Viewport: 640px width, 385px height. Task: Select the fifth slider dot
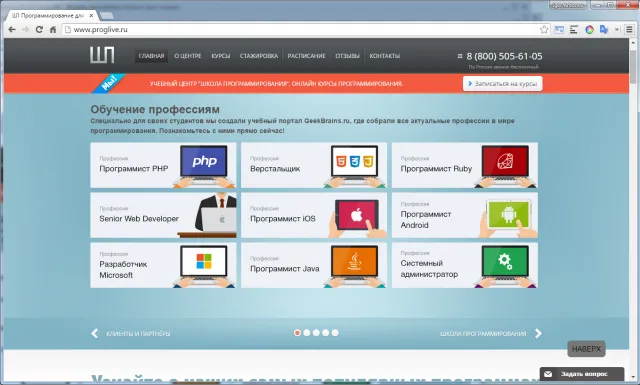pos(335,333)
